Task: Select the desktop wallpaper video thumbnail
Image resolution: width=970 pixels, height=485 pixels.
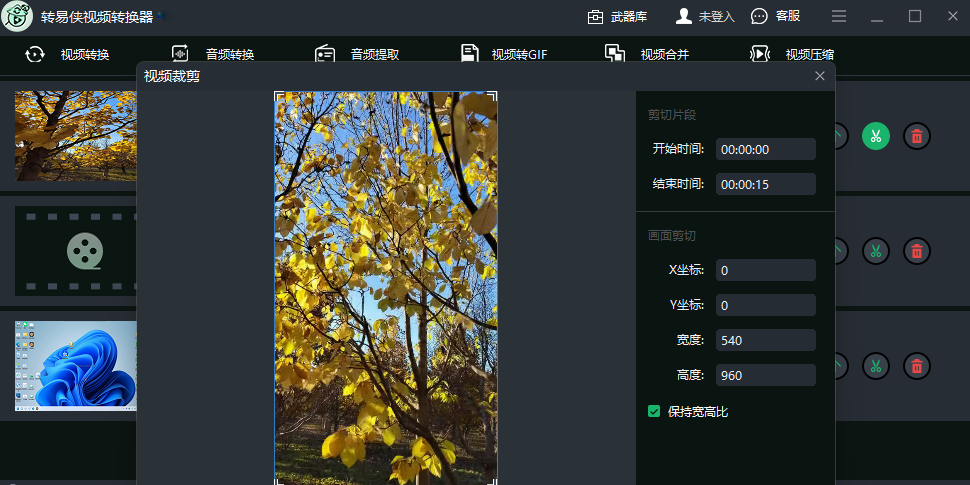Action: 76,366
